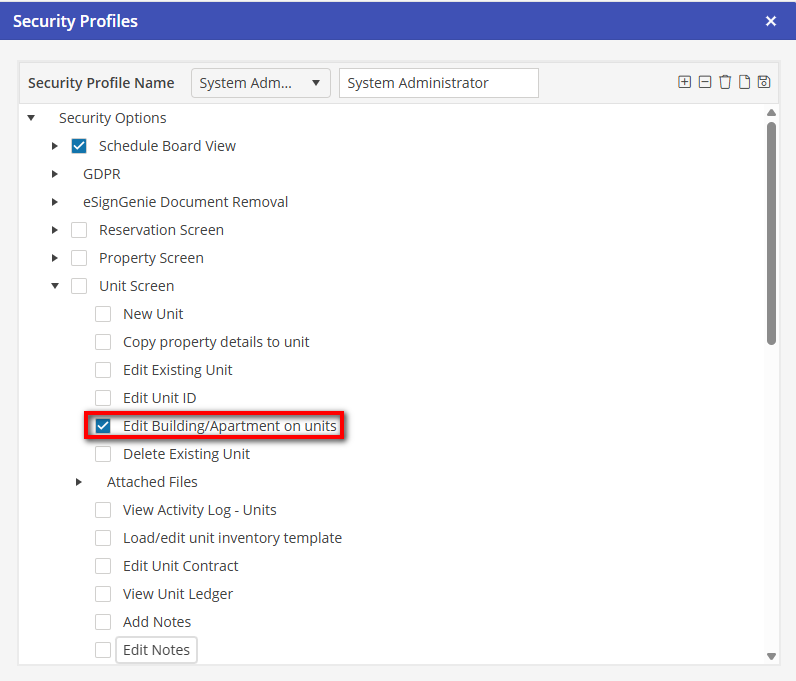Screen dimensions: 796x681
Task: Open the Security Profile Name dropdown
Action: 260,83
